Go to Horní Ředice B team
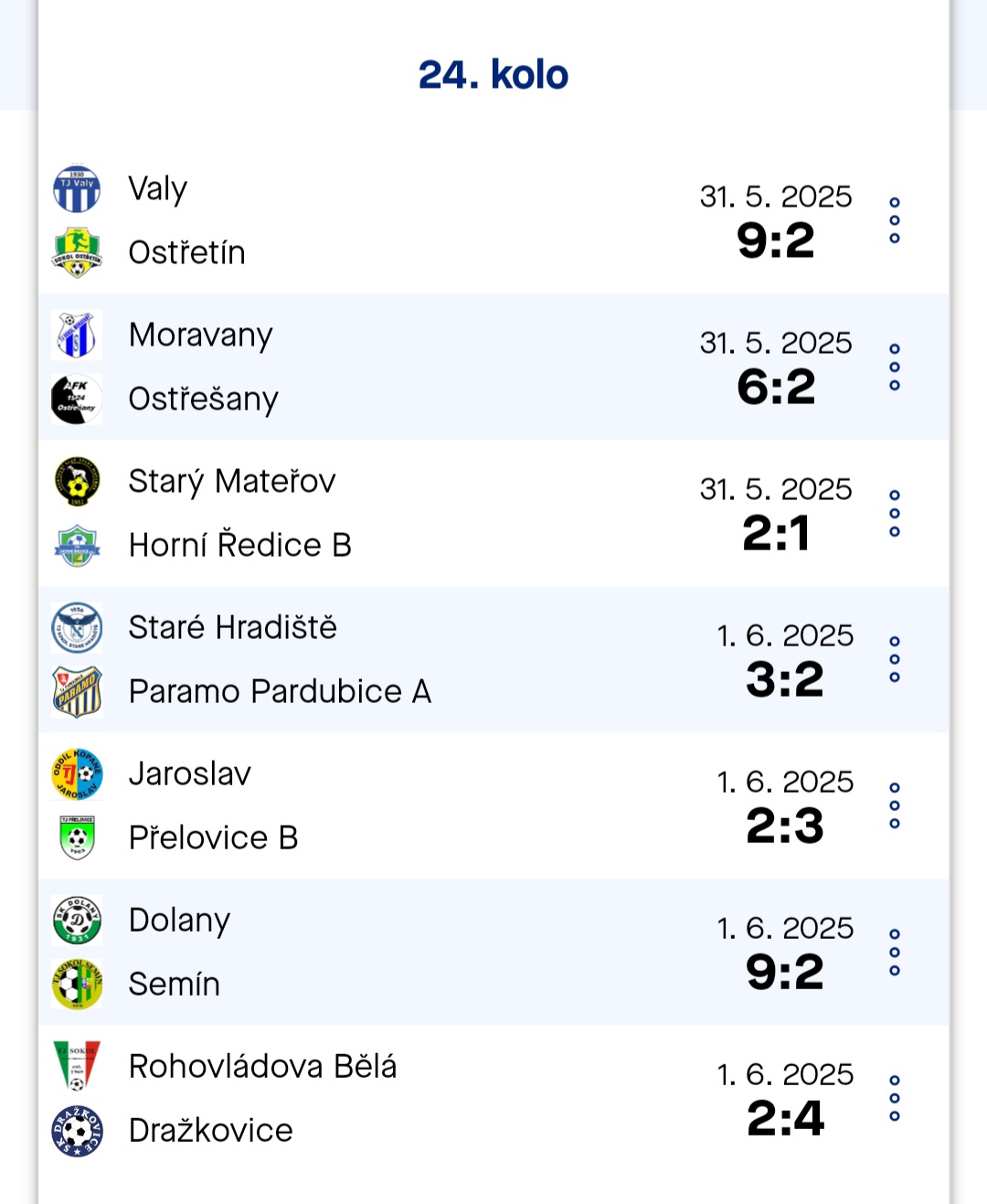This screenshot has height=1204, width=987. click(x=240, y=546)
